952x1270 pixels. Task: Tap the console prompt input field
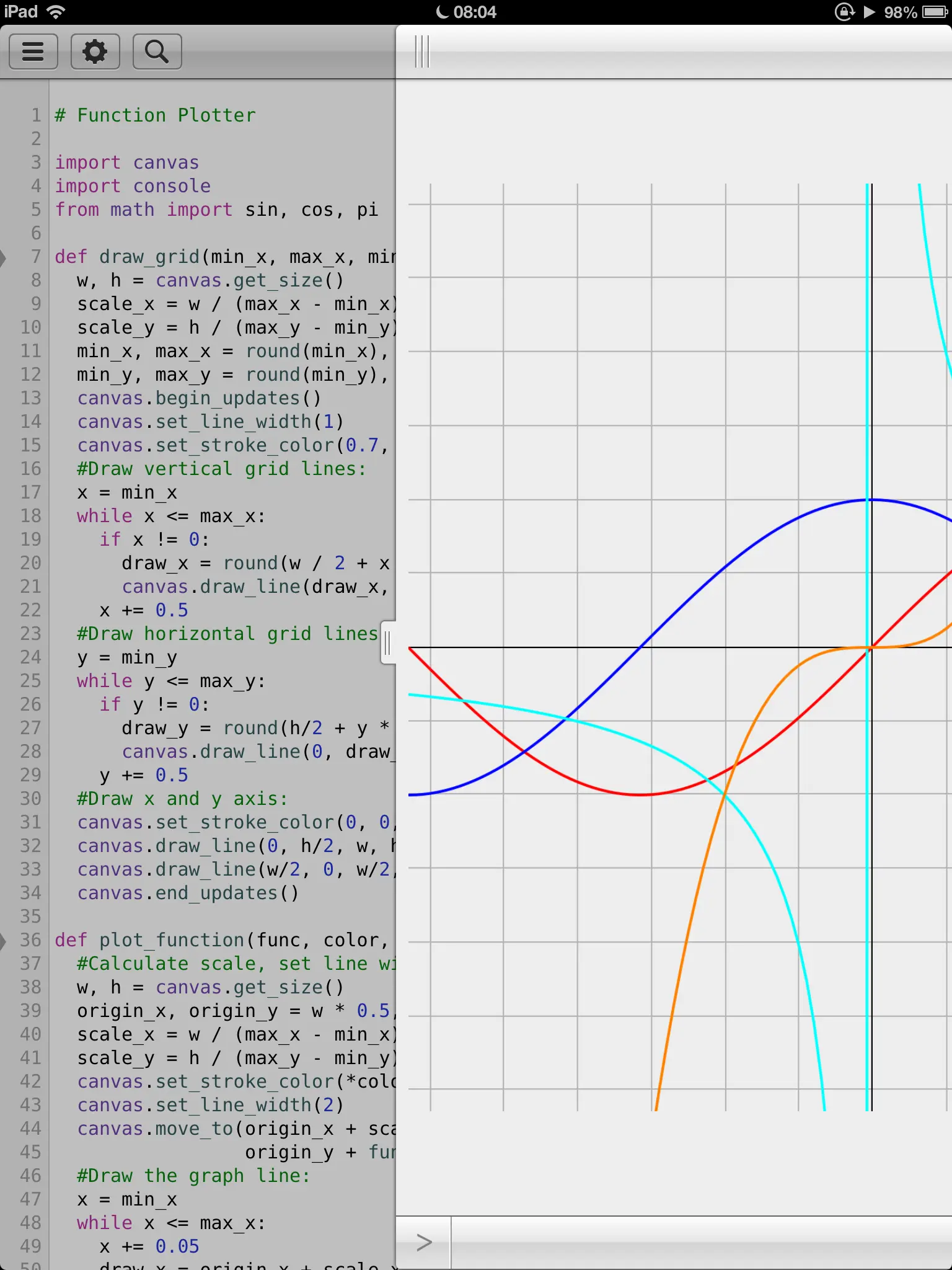pyautogui.click(x=701, y=1243)
